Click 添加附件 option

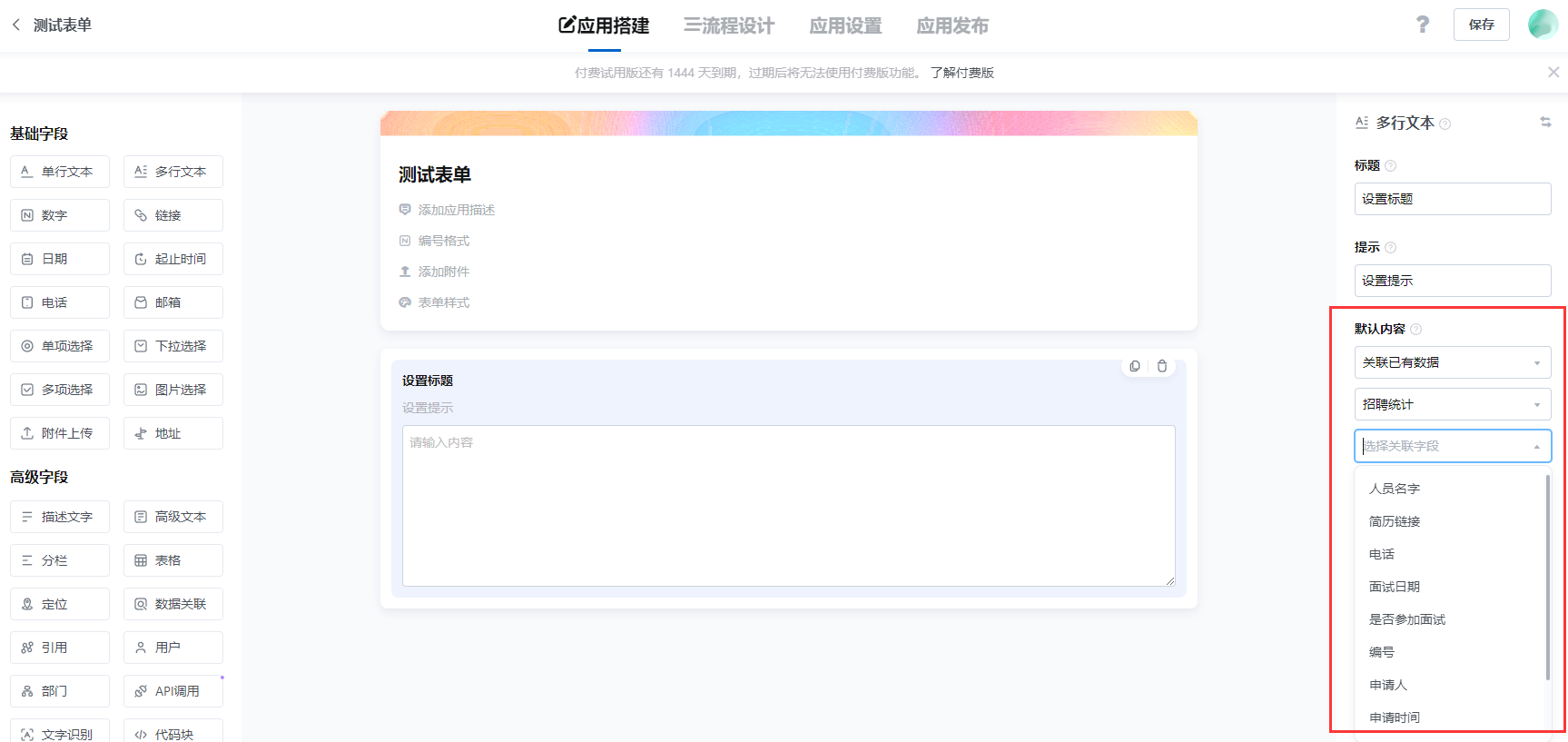434,272
